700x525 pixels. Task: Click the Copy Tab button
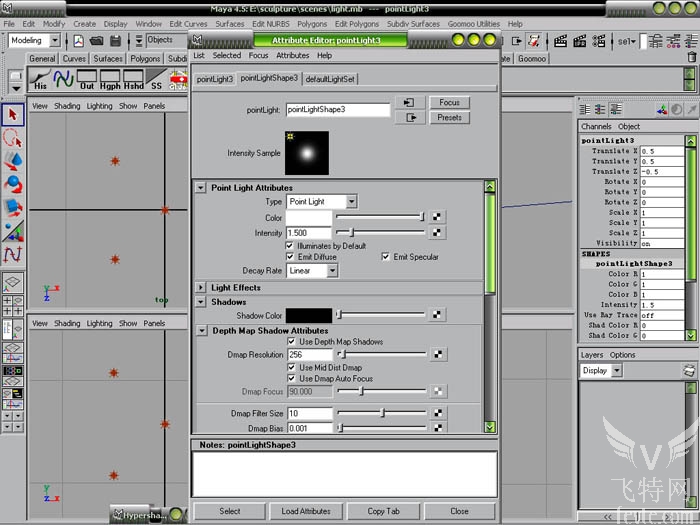click(383, 511)
